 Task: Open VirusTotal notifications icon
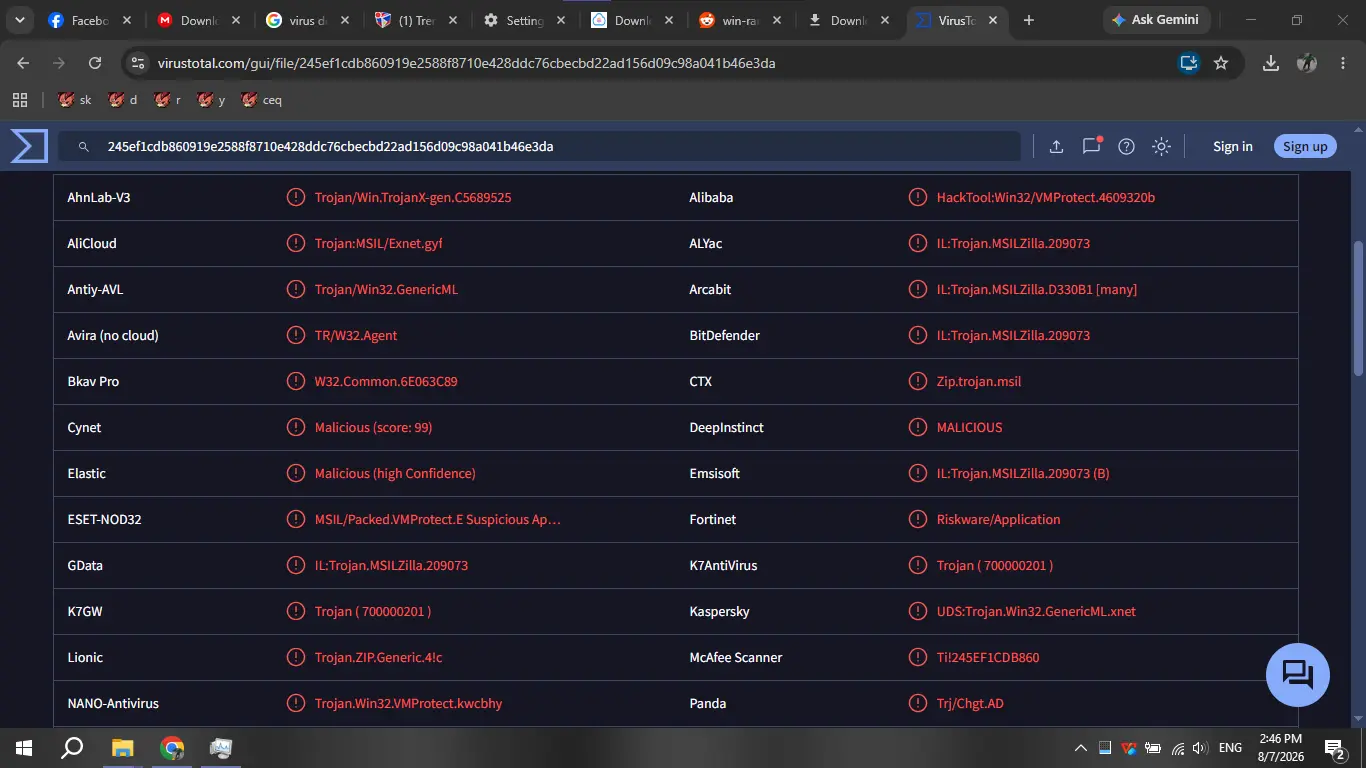(1091, 146)
